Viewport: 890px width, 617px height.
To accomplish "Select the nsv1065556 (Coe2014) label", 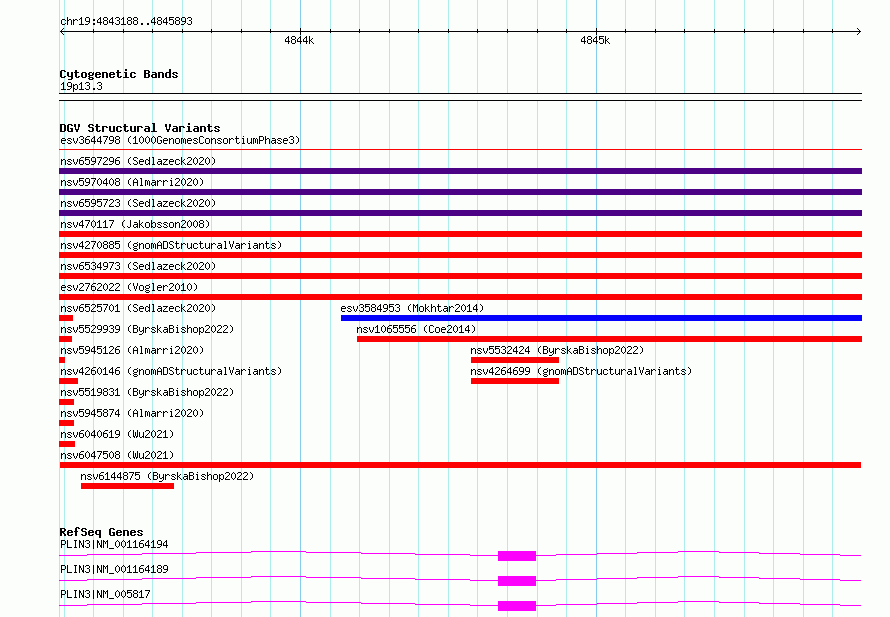I will [x=416, y=329].
